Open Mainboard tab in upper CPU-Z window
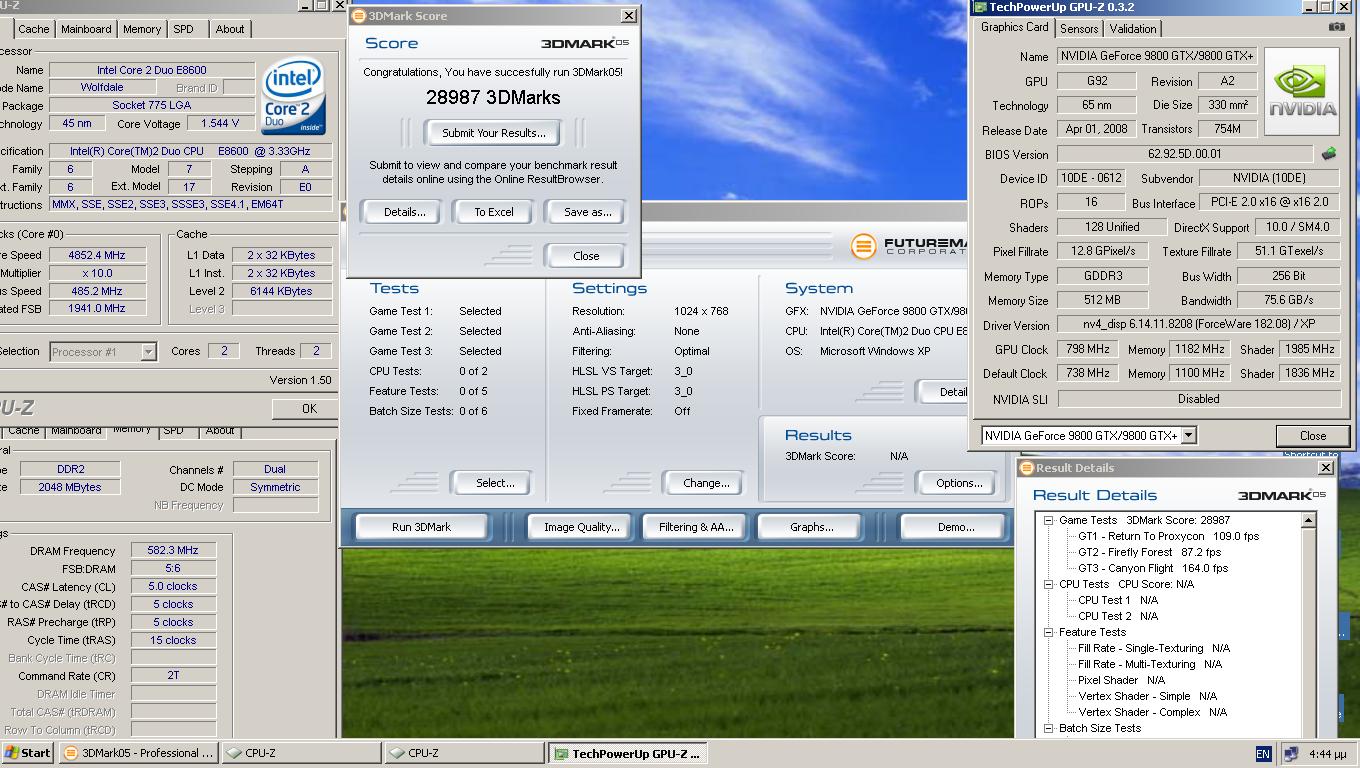 click(86, 29)
